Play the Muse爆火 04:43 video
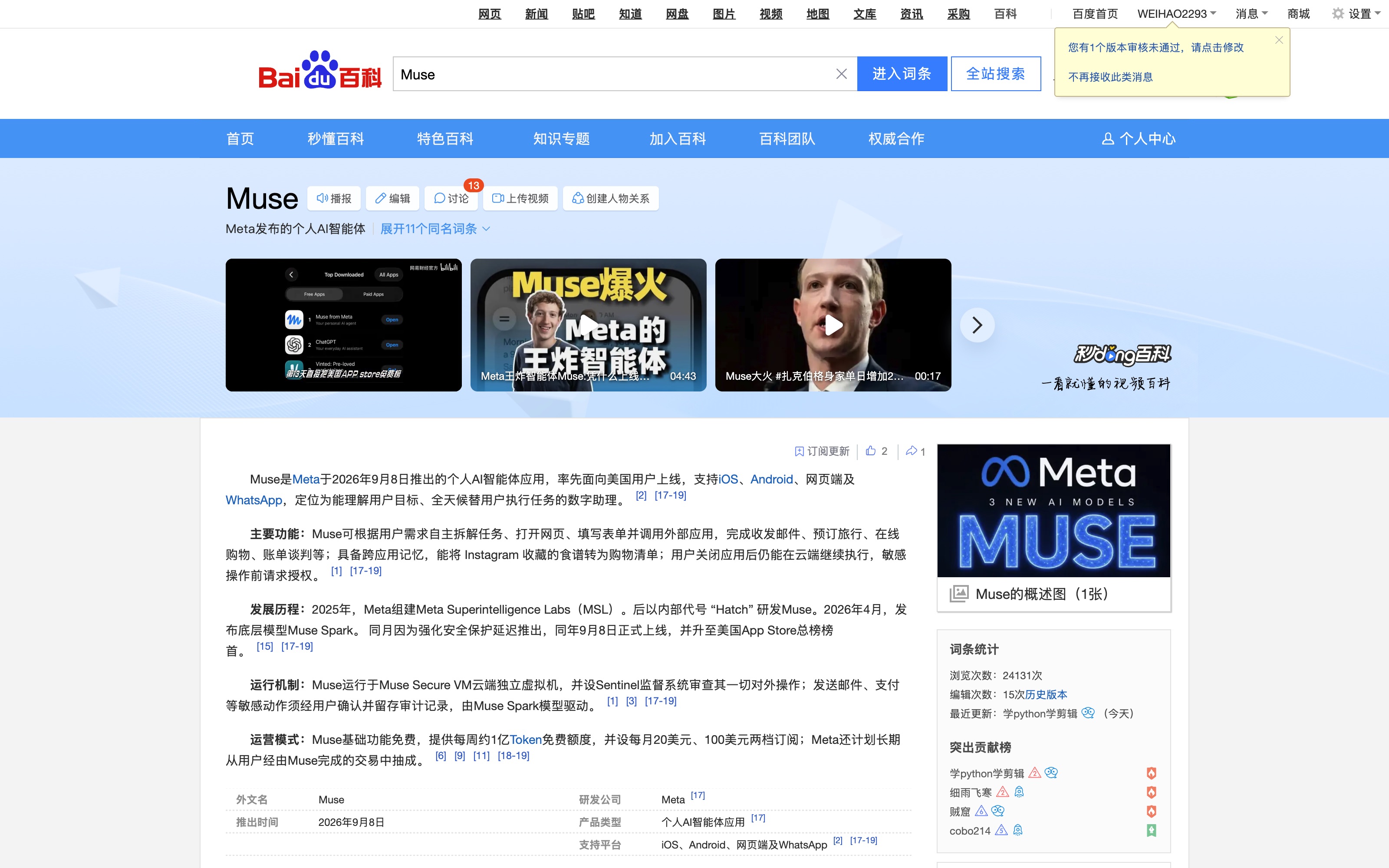This screenshot has height=868, width=1389. tap(588, 325)
